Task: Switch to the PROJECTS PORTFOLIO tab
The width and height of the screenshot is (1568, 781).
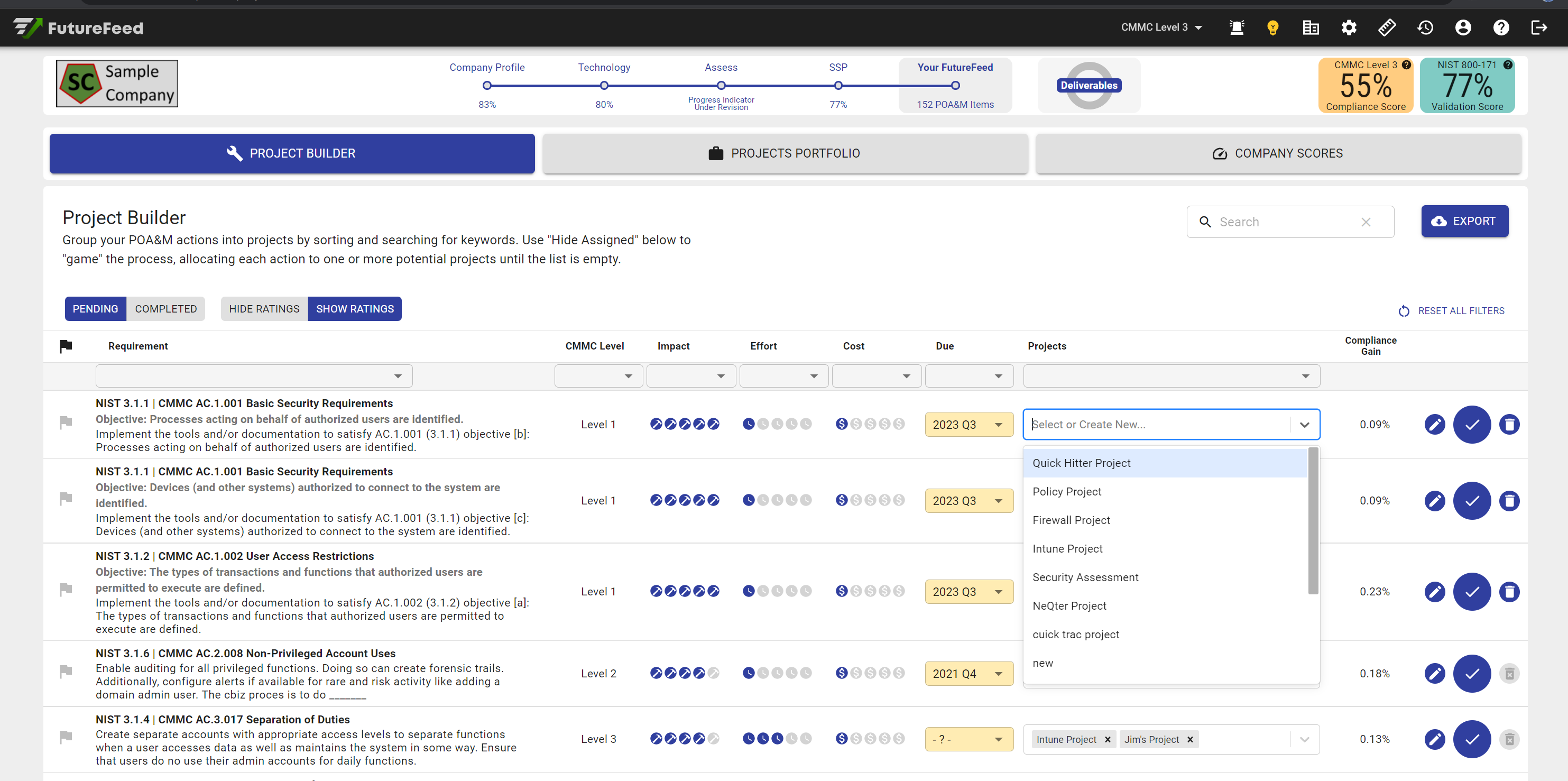Action: pyautogui.click(x=785, y=153)
